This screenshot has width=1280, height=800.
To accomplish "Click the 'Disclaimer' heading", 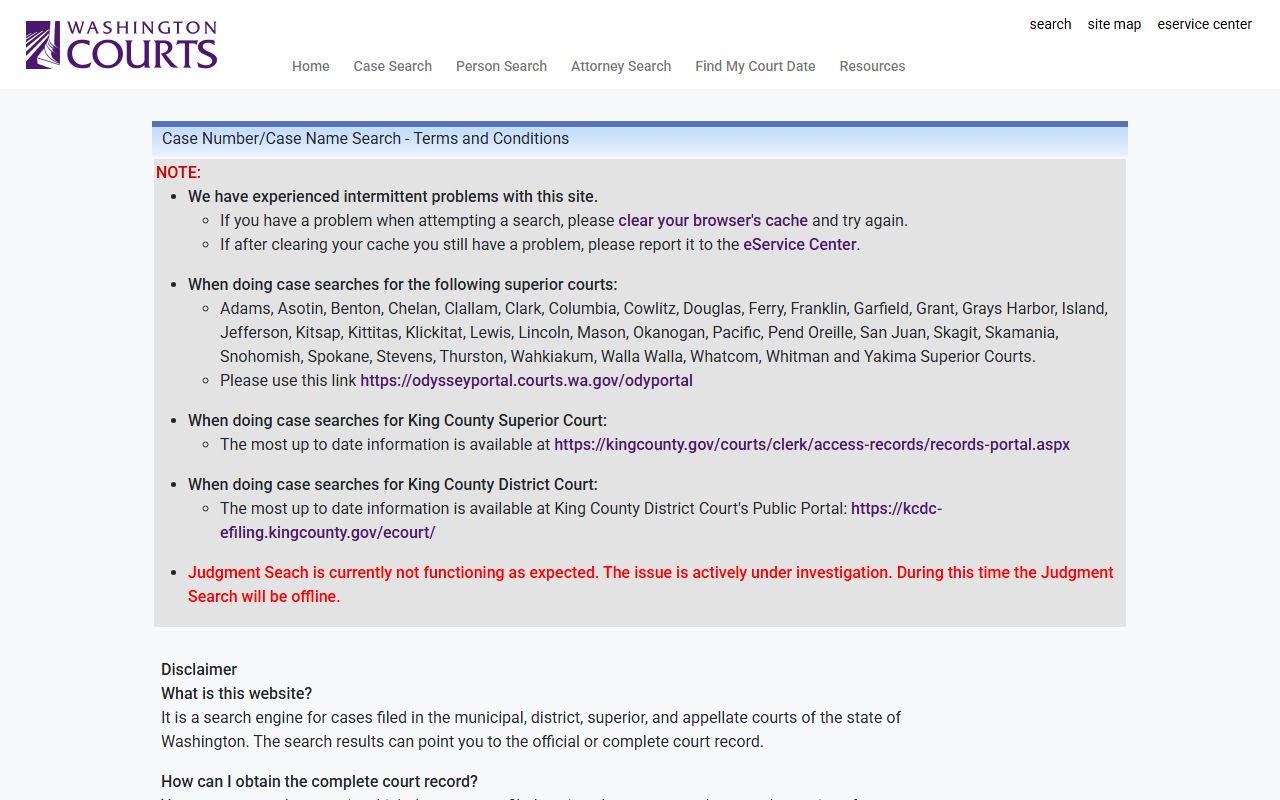I will click(x=199, y=669).
